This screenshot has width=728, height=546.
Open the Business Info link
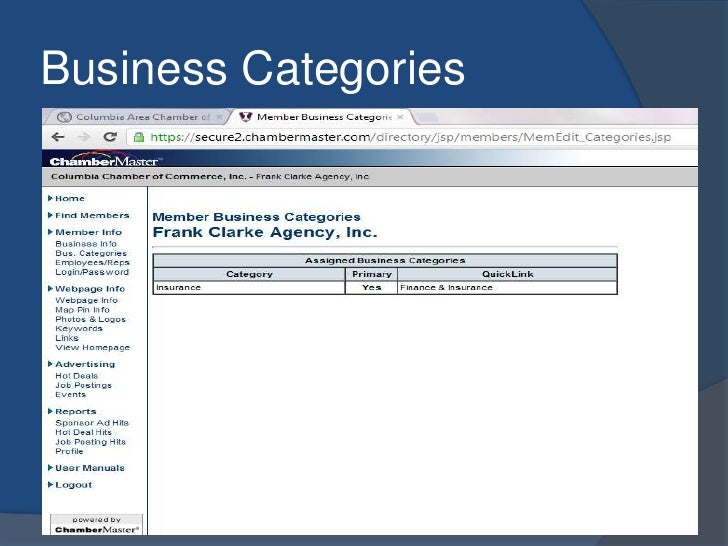click(x=86, y=244)
